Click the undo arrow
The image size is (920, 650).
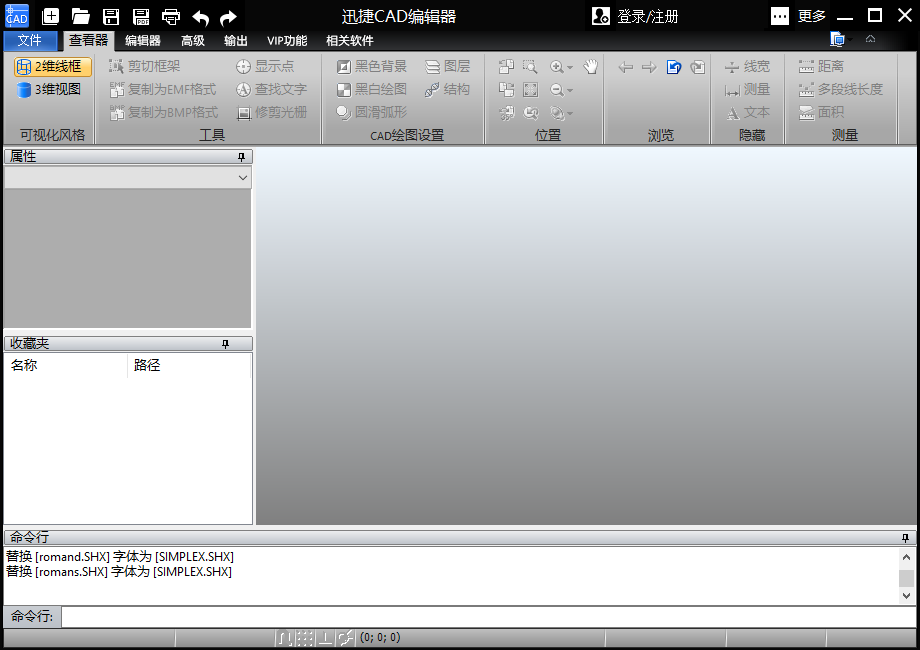pos(200,18)
